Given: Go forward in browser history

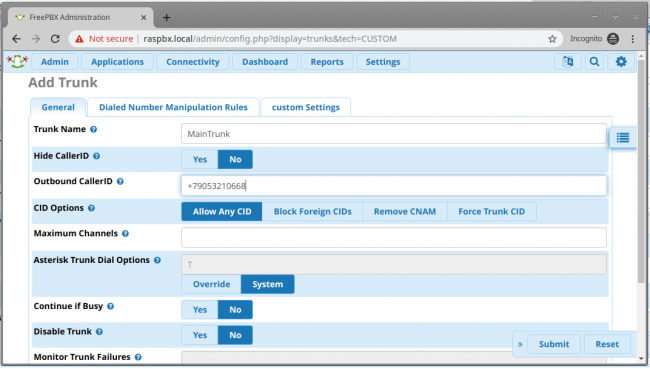Looking at the screenshot, I should [36, 39].
